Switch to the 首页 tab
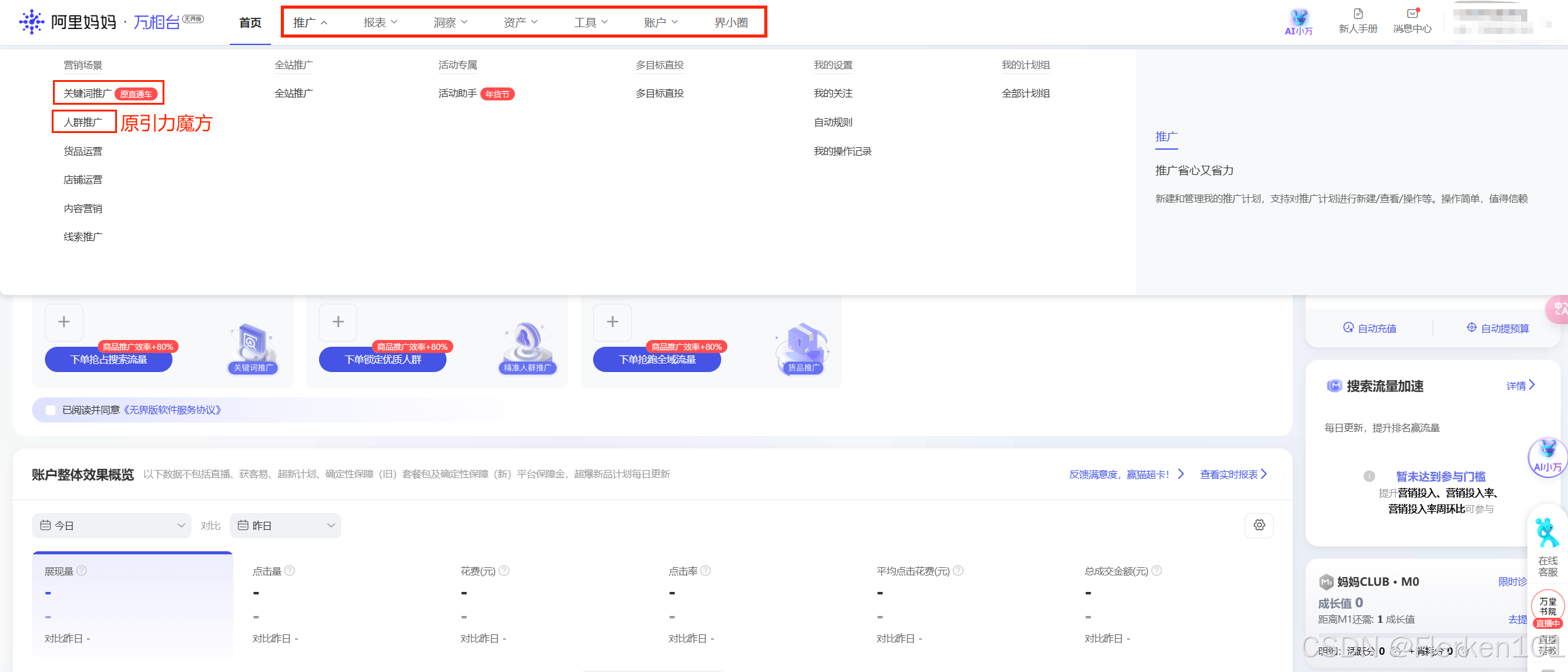1568x672 pixels. point(250,23)
